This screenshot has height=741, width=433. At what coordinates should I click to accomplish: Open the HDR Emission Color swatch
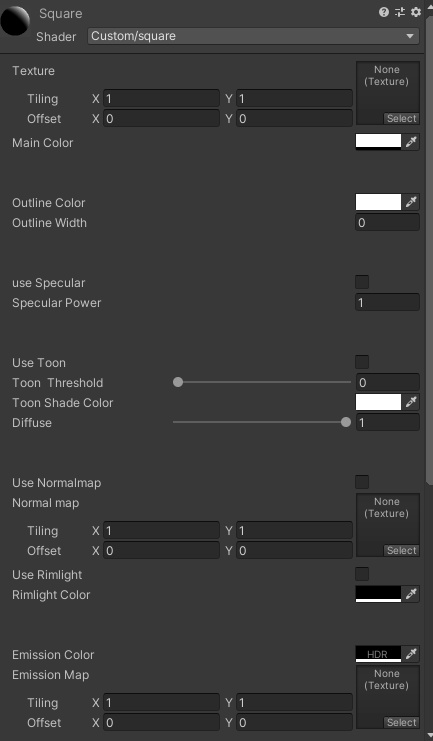coord(378,654)
